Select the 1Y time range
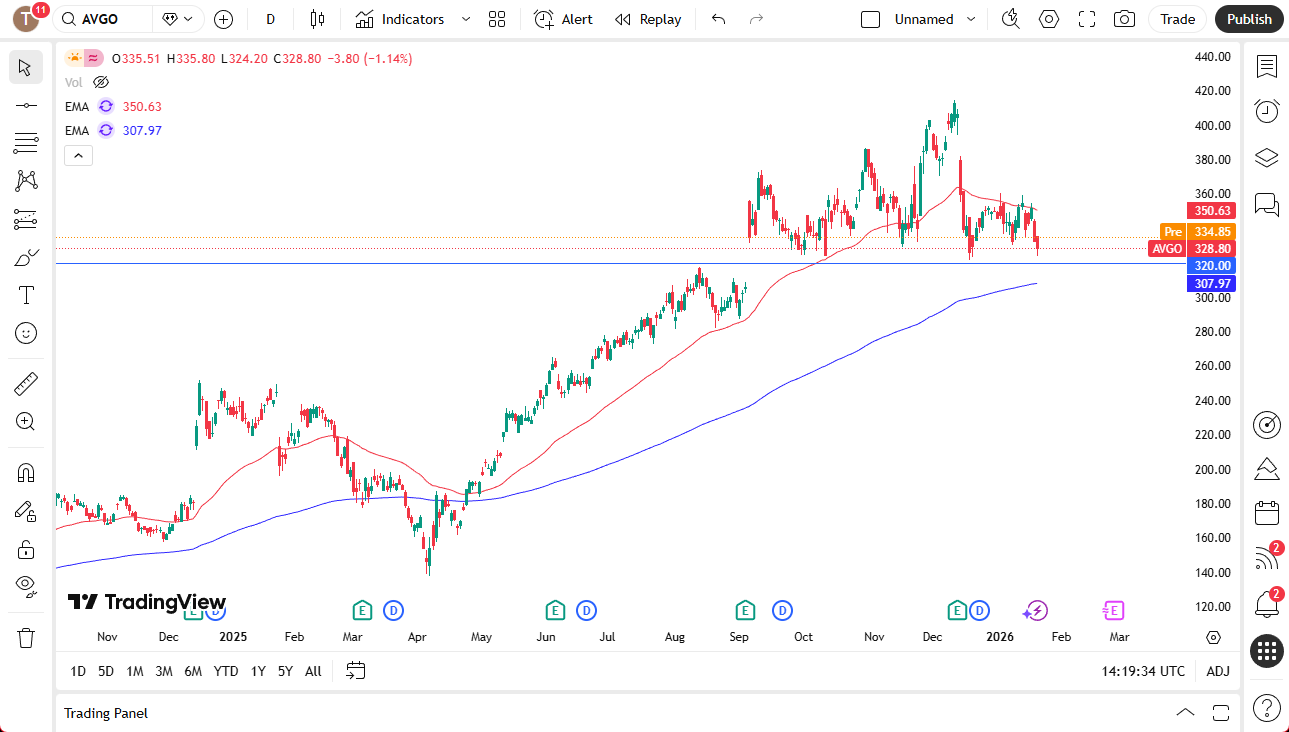This screenshot has height=732, width=1289. [258, 671]
